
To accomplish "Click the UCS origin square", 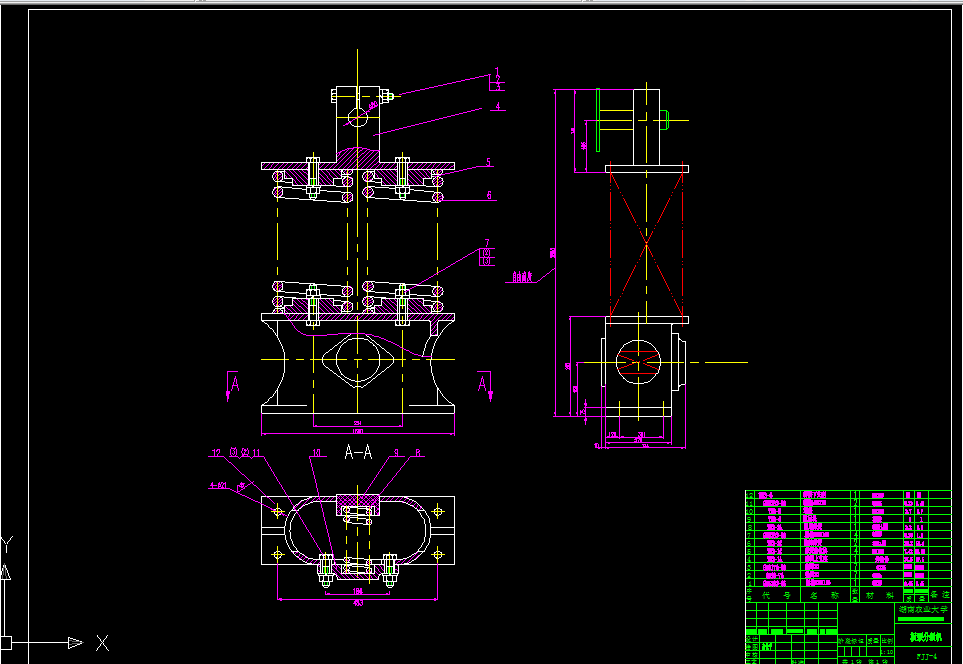I will 6,644.
